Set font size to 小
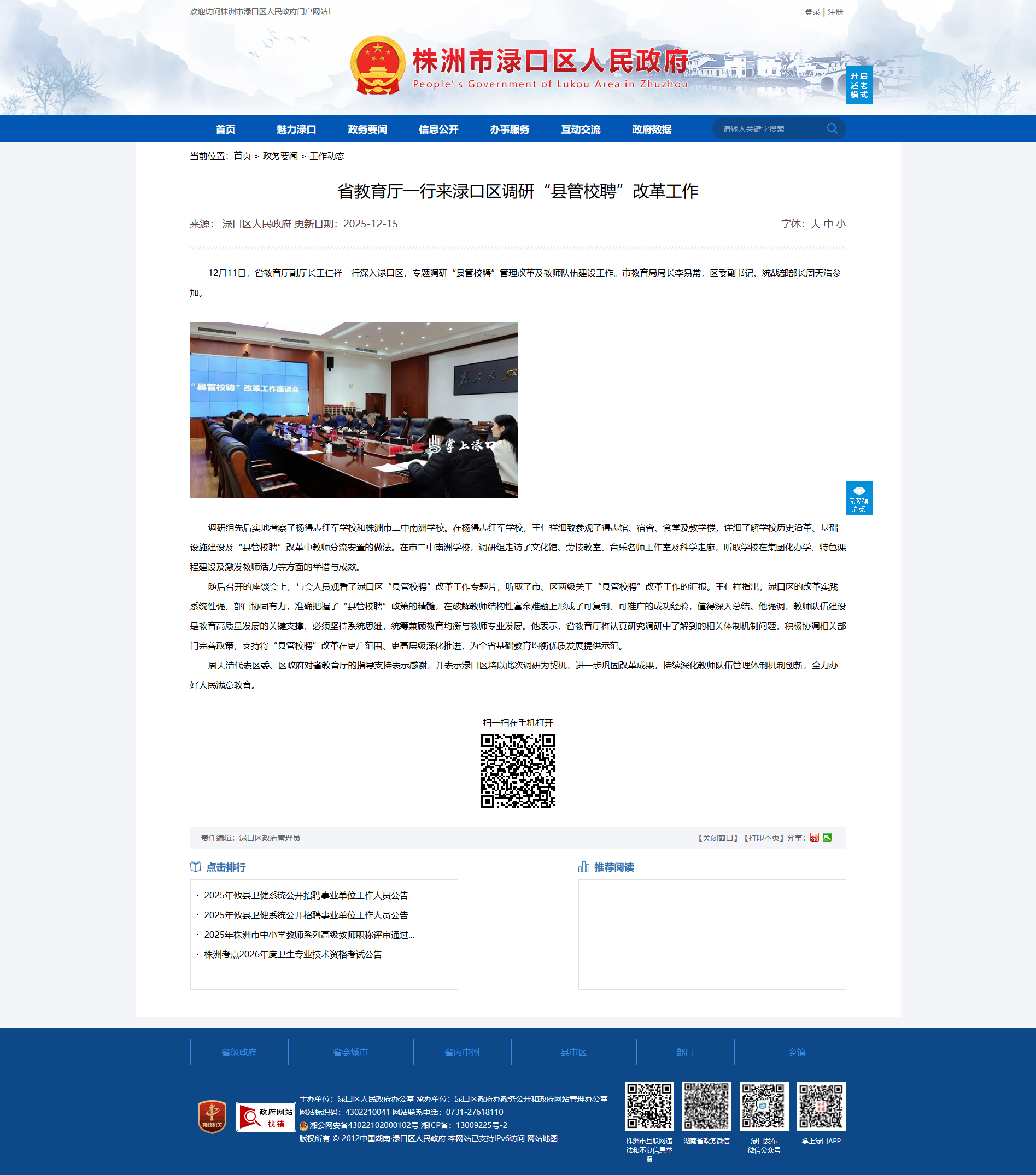The image size is (1036, 1175). click(840, 224)
